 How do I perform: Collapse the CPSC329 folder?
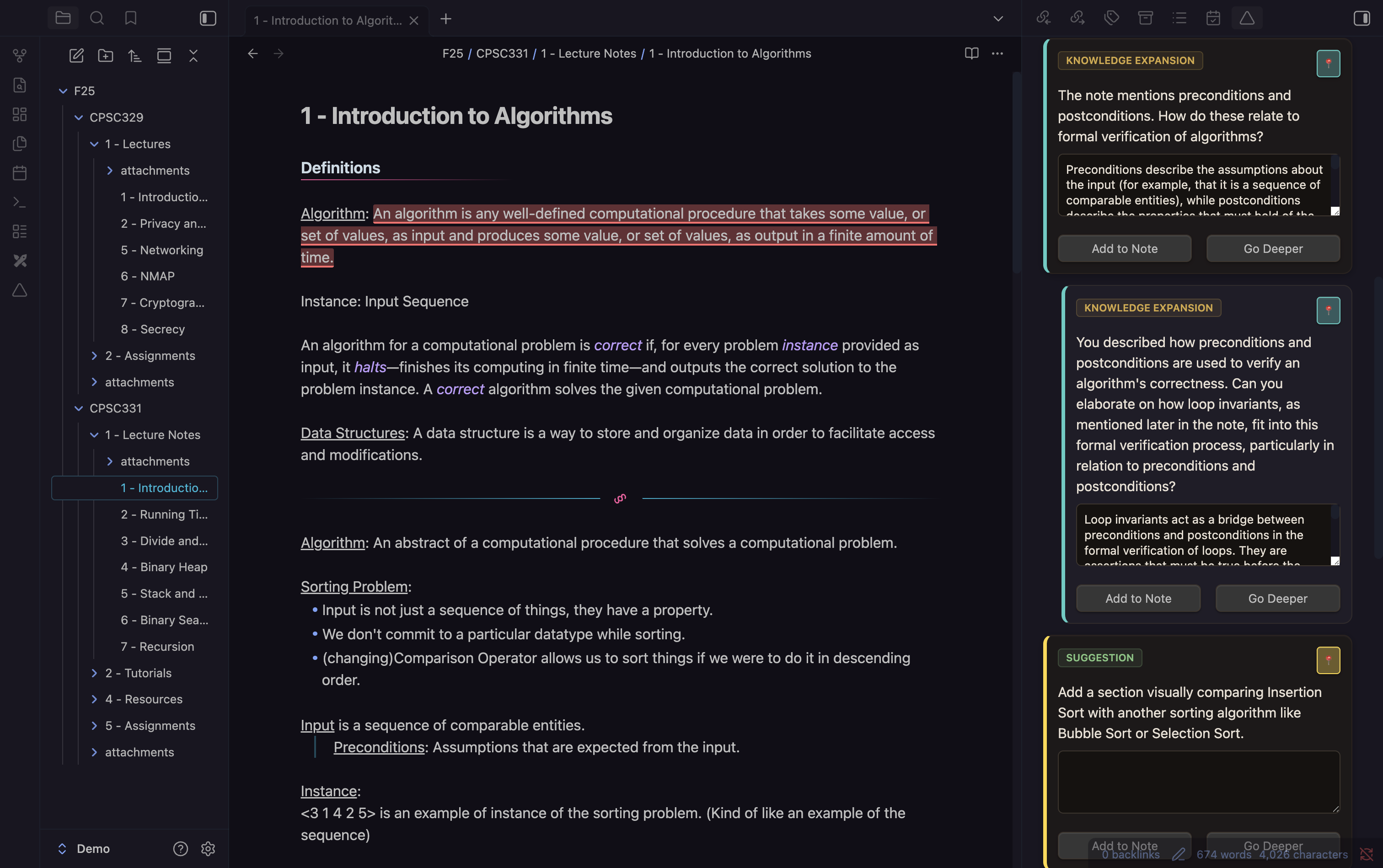(79, 117)
